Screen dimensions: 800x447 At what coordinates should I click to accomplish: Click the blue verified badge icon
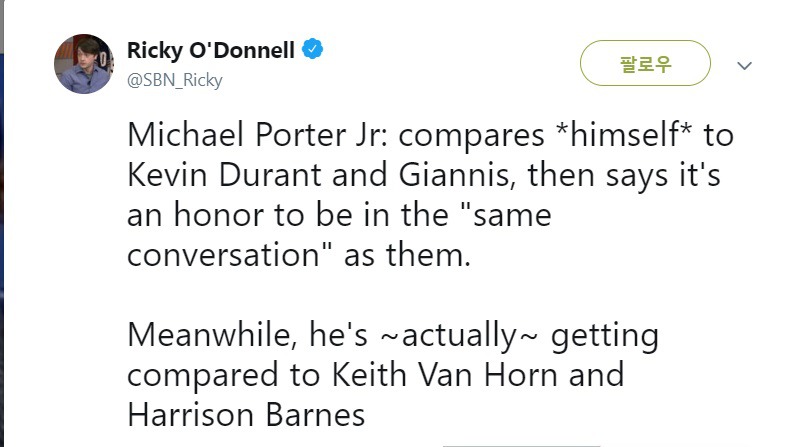[x=312, y=49]
